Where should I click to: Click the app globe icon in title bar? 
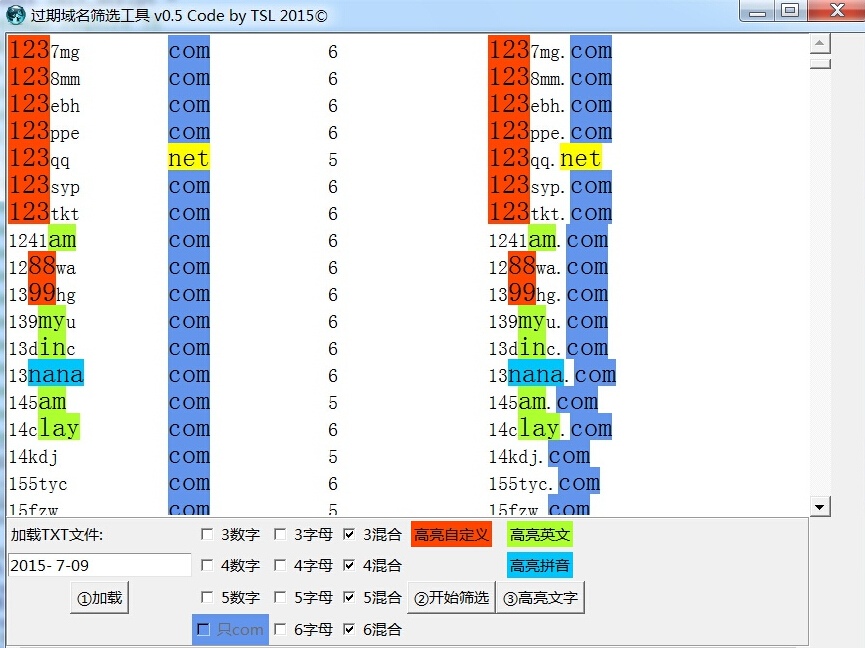(15, 15)
